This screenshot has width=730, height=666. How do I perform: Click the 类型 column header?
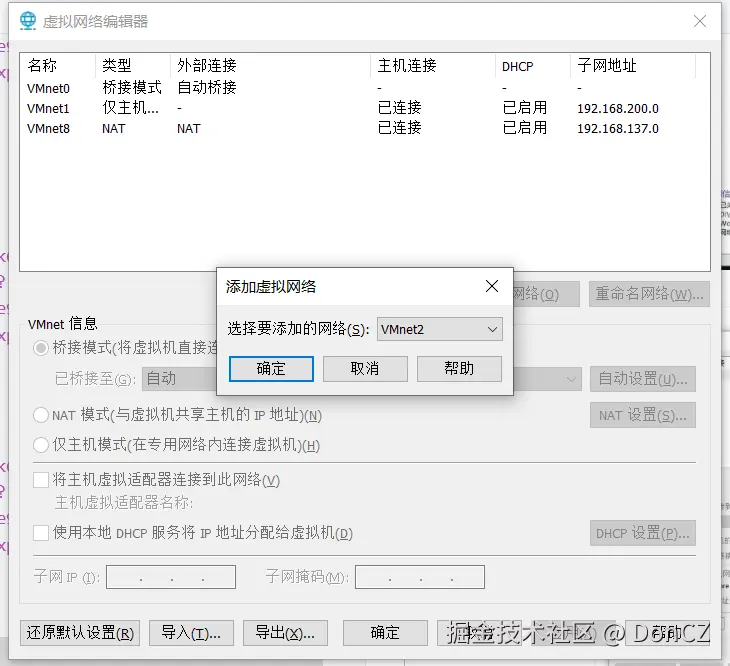point(133,65)
